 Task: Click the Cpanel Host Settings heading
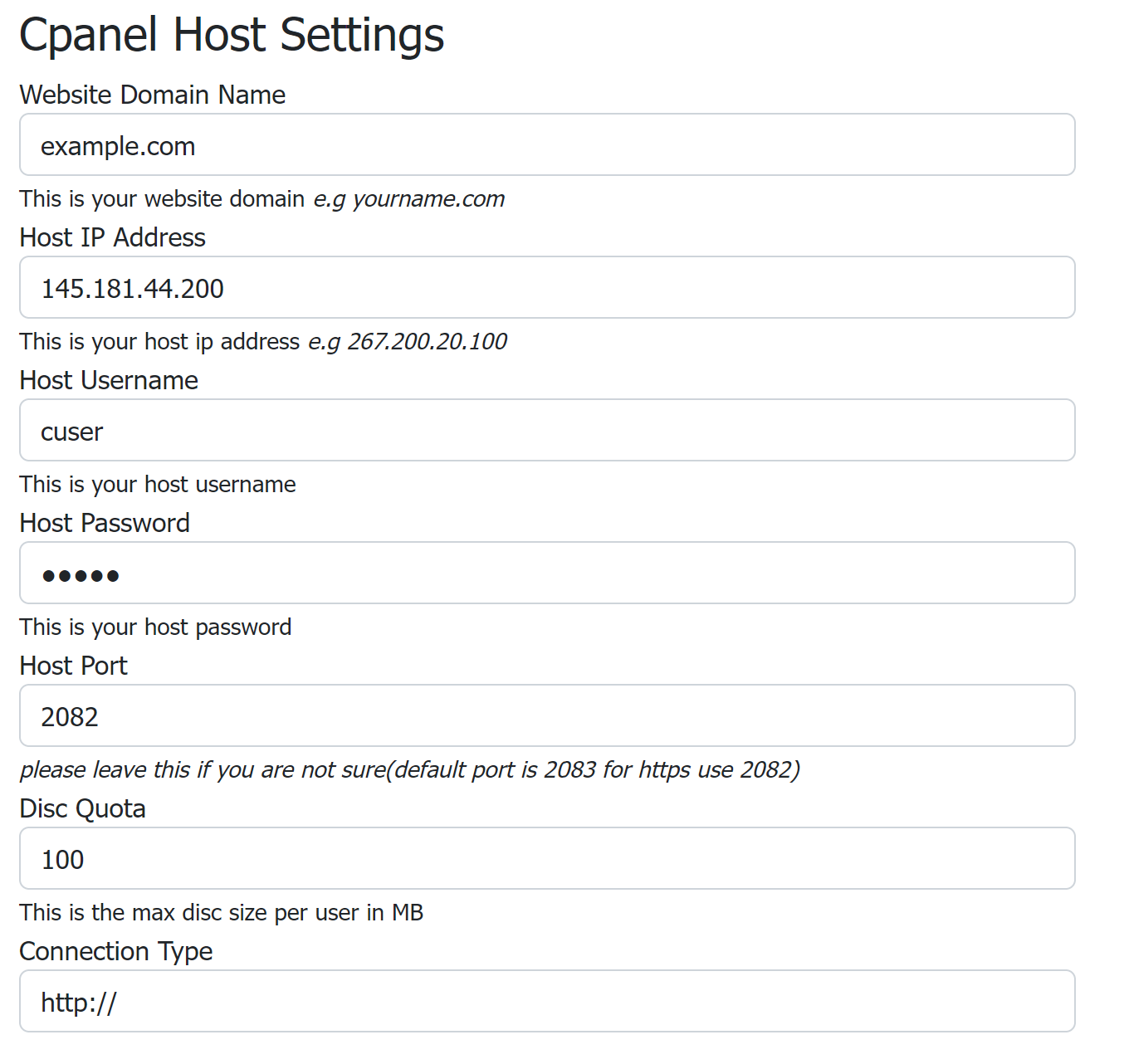(x=232, y=35)
